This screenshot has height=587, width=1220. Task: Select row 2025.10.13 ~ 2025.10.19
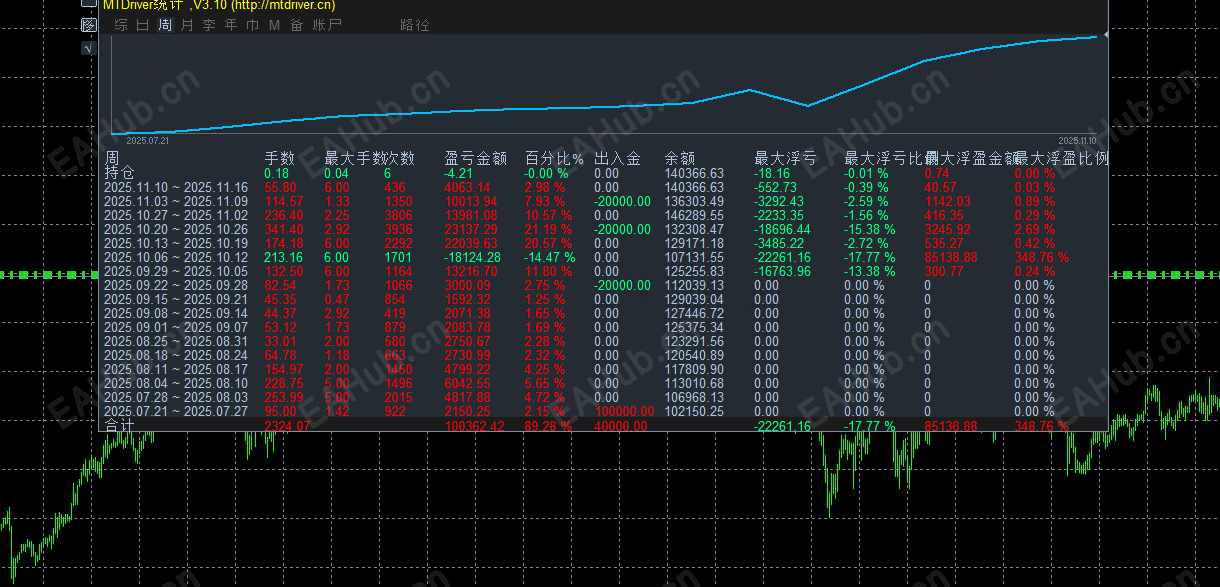click(x=176, y=243)
